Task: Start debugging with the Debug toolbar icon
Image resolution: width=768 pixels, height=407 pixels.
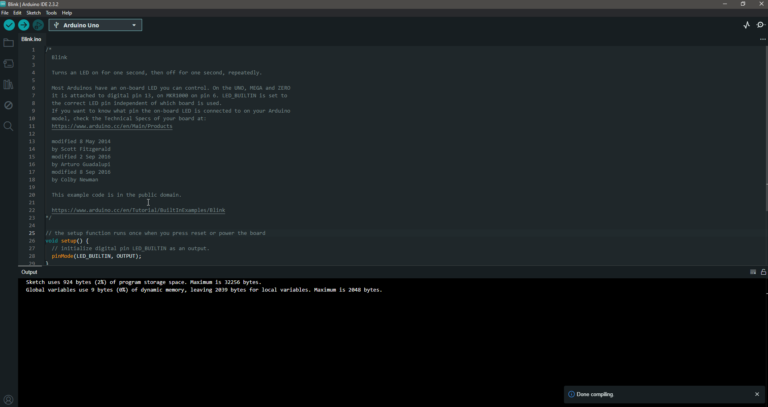Action: coord(38,25)
